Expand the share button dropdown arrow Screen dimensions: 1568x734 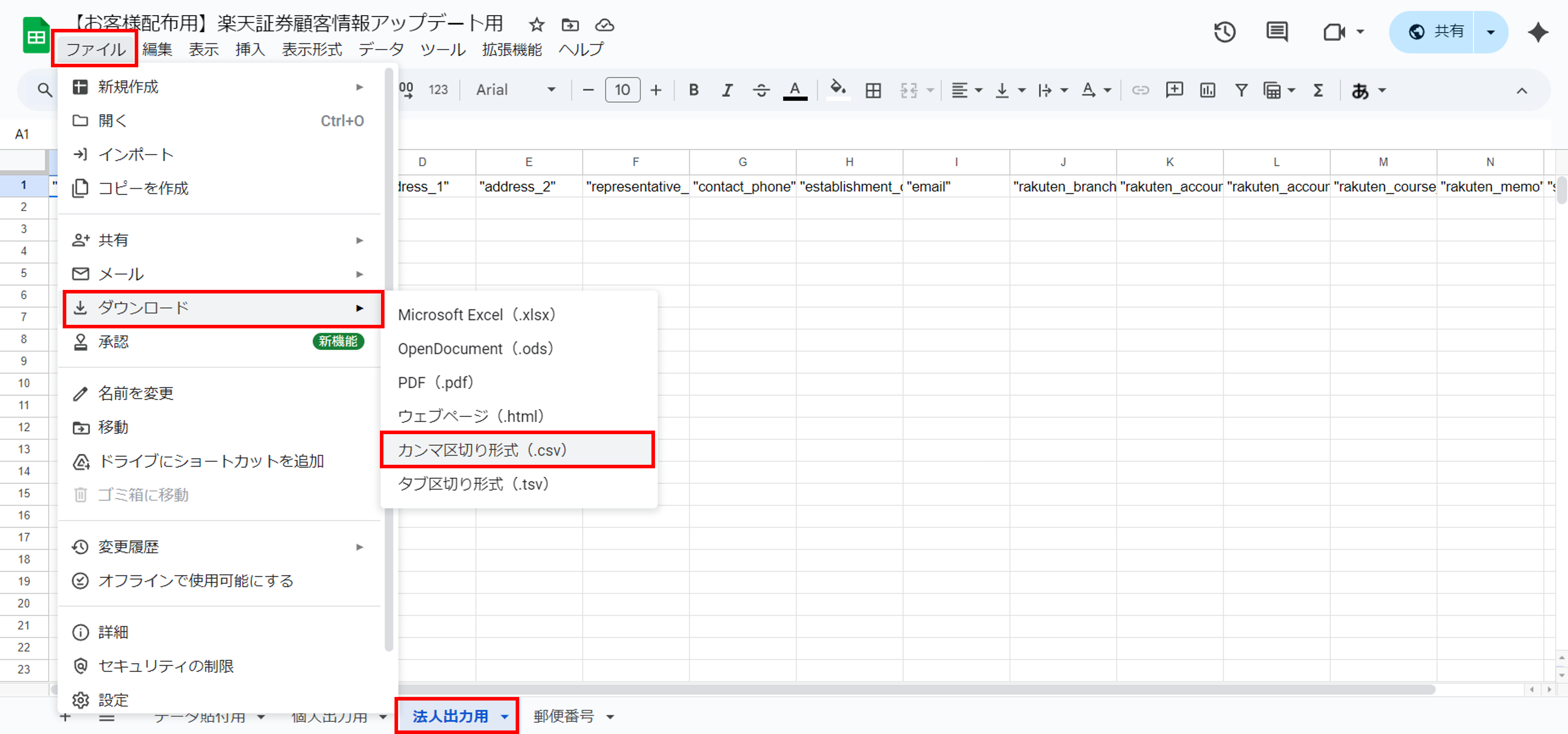point(1490,32)
